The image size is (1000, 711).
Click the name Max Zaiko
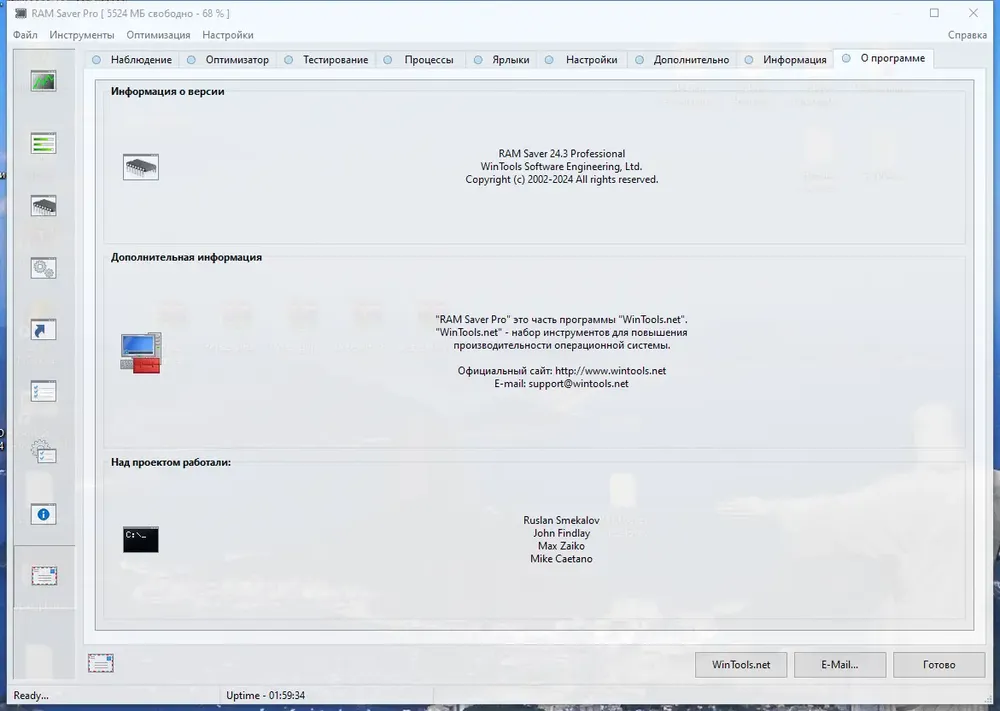(561, 546)
